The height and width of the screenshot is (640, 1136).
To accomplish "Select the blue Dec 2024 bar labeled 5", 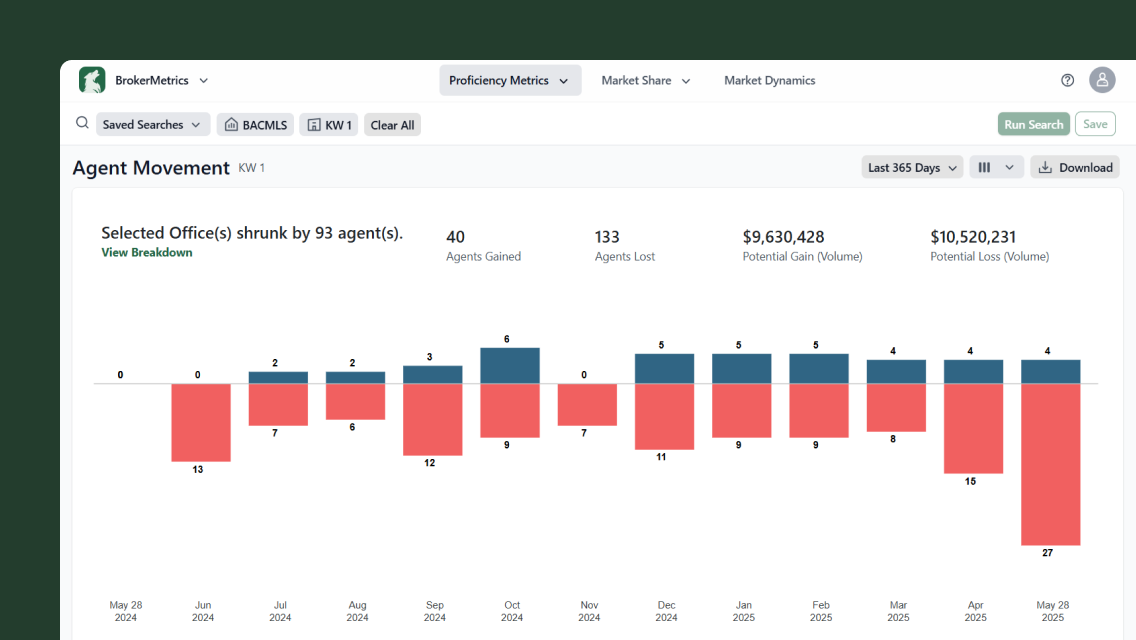I will (664, 368).
